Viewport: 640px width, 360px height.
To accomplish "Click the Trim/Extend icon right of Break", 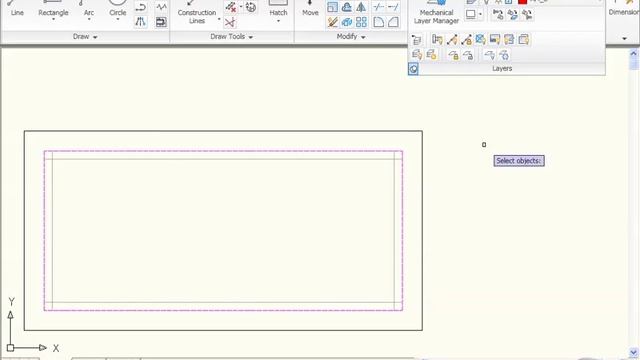I will pos(393,7).
